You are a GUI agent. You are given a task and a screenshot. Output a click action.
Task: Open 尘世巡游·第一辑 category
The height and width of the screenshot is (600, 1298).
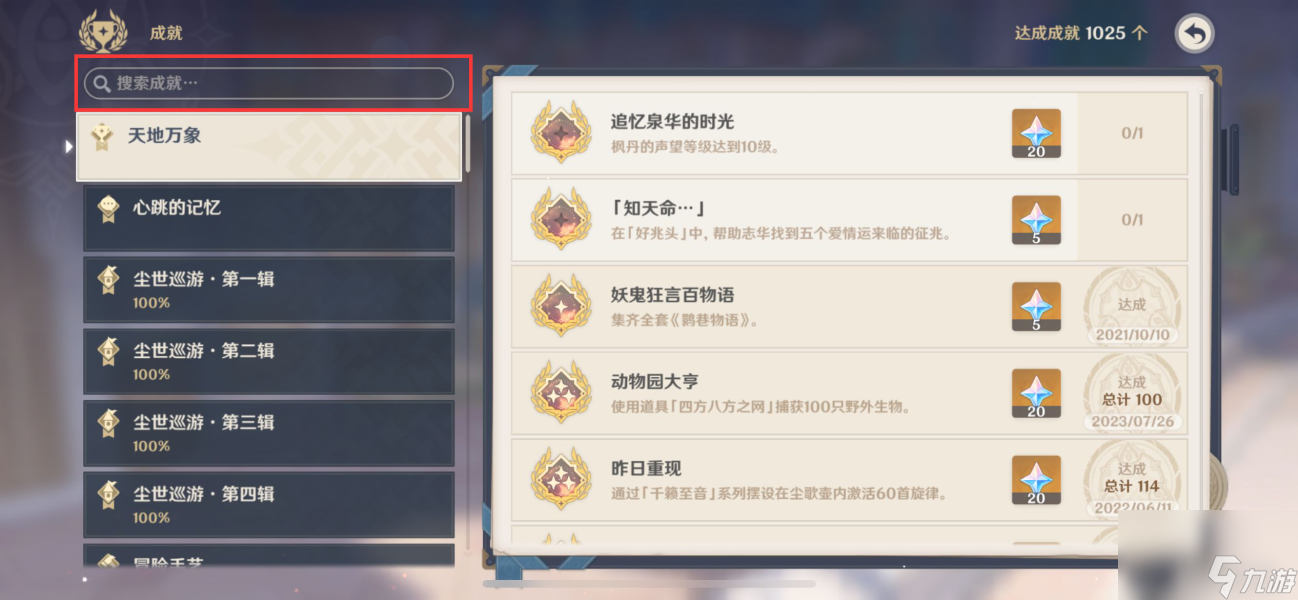(269, 290)
